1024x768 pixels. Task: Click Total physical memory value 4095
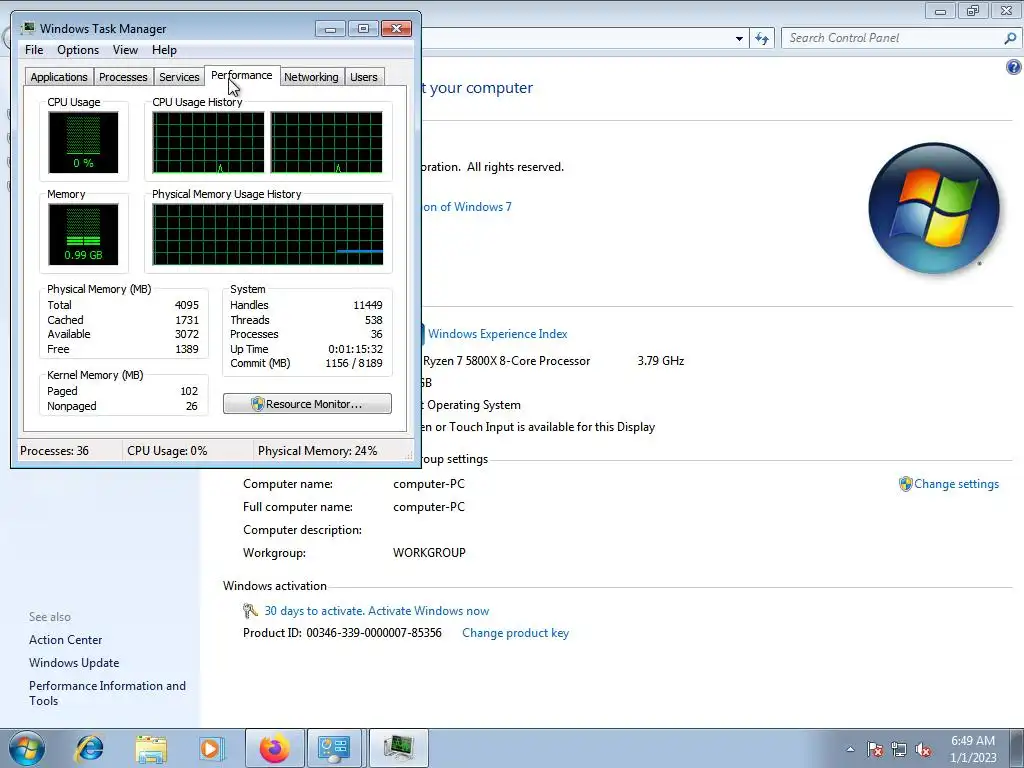[187, 305]
